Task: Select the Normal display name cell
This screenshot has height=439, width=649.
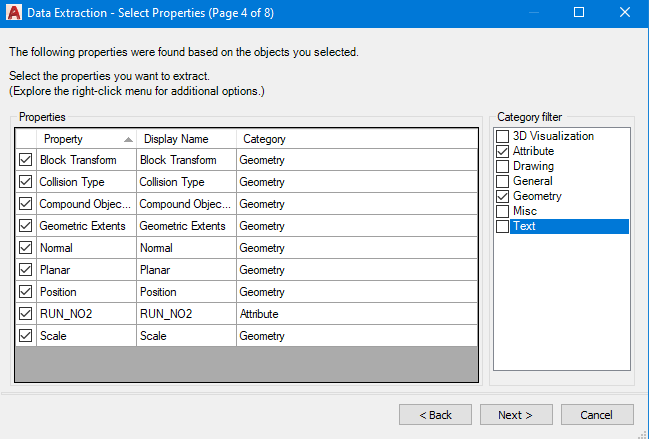Action: point(186,247)
